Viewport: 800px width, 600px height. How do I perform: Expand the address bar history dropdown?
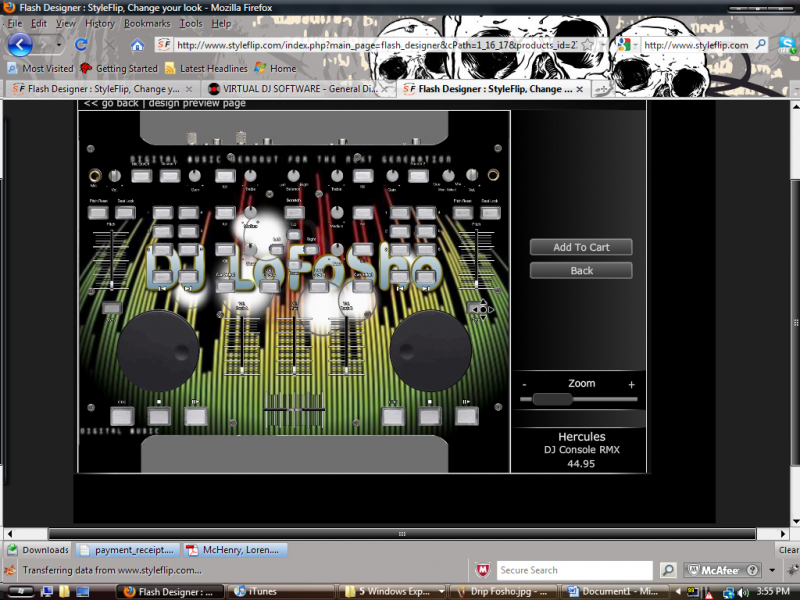(x=603, y=45)
